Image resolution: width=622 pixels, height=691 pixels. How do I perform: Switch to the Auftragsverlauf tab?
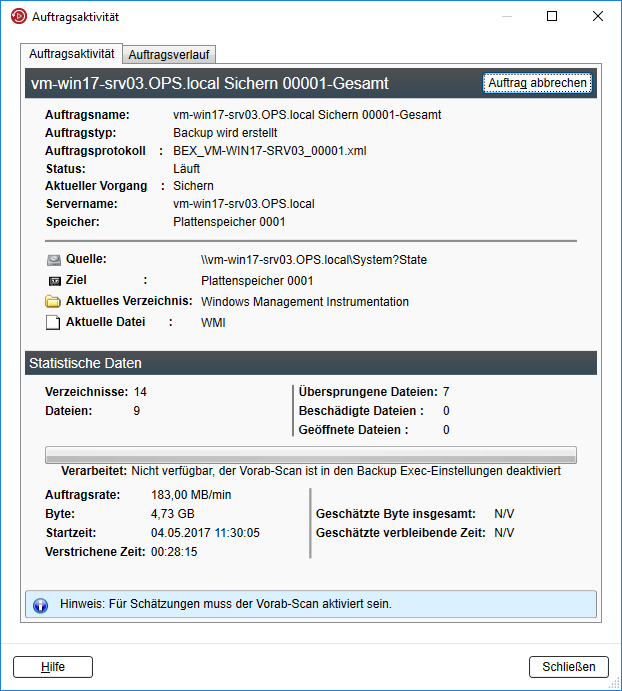coord(171,54)
